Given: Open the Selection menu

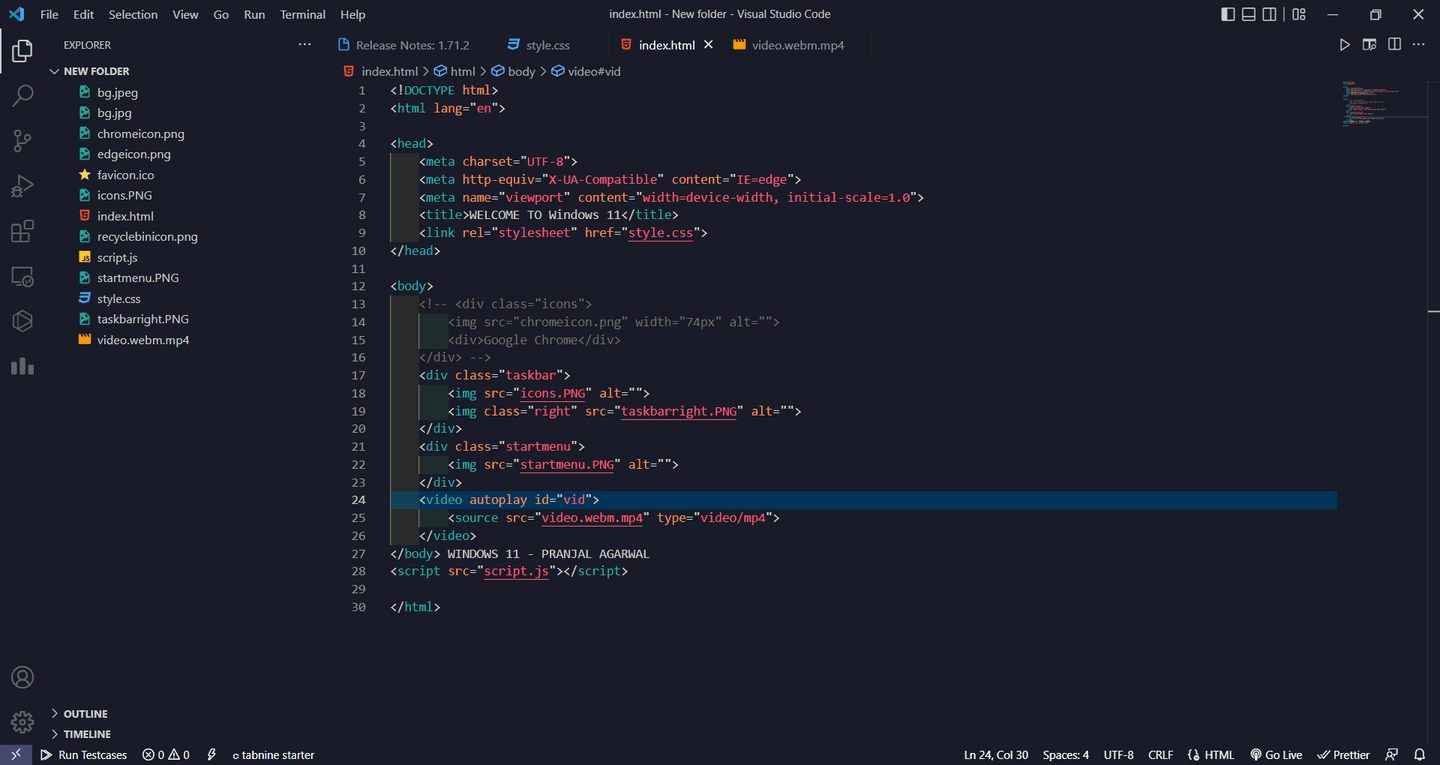Looking at the screenshot, I should (133, 14).
